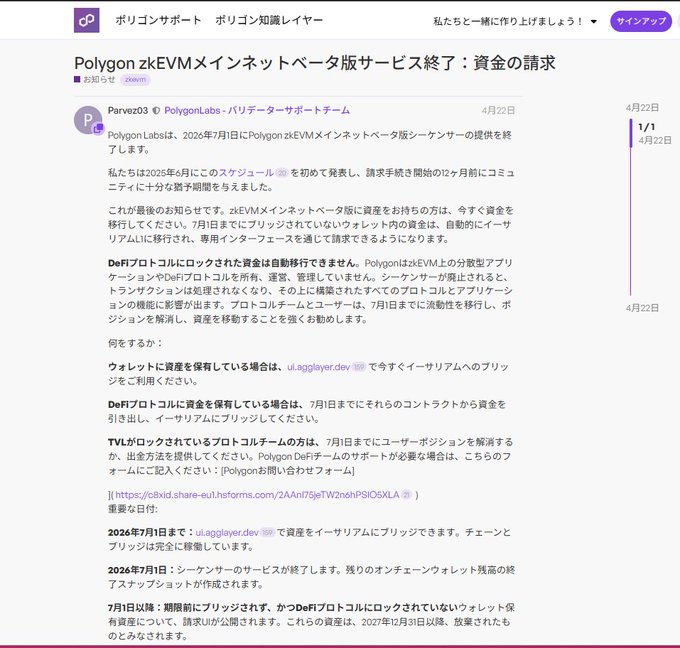This screenshot has height=648, width=680.
Task: Click the topic title Polygon zkEVMメインネットベータ版サービス終了
Action: pyautogui.click(x=314, y=63)
